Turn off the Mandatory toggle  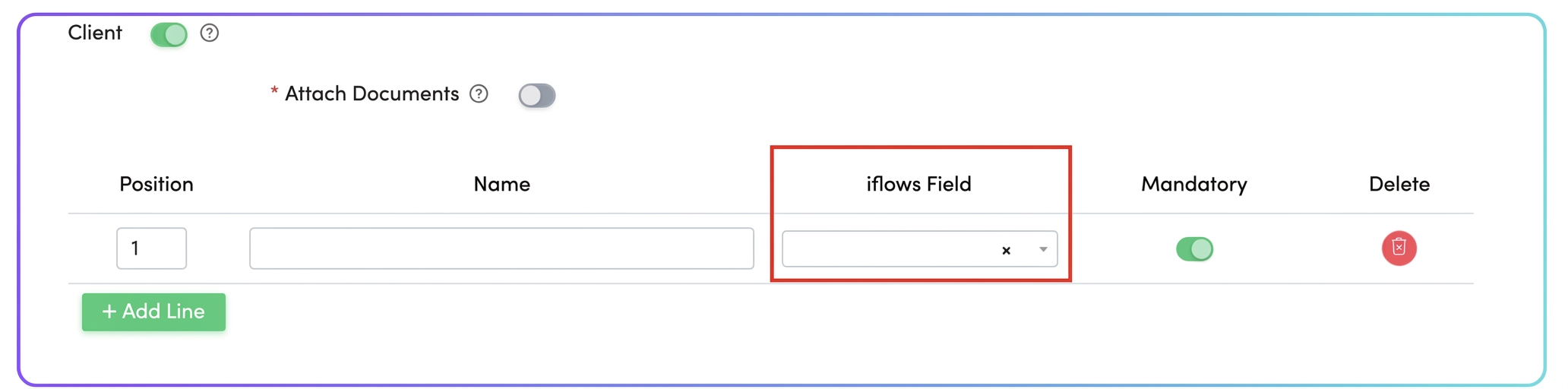[x=1194, y=248]
